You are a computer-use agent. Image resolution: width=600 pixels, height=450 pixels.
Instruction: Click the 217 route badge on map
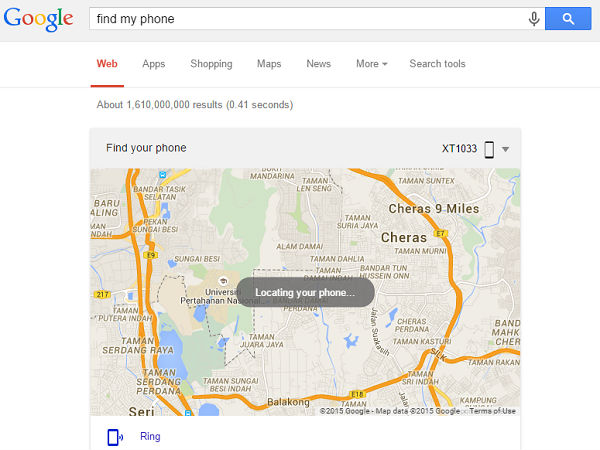(102, 294)
